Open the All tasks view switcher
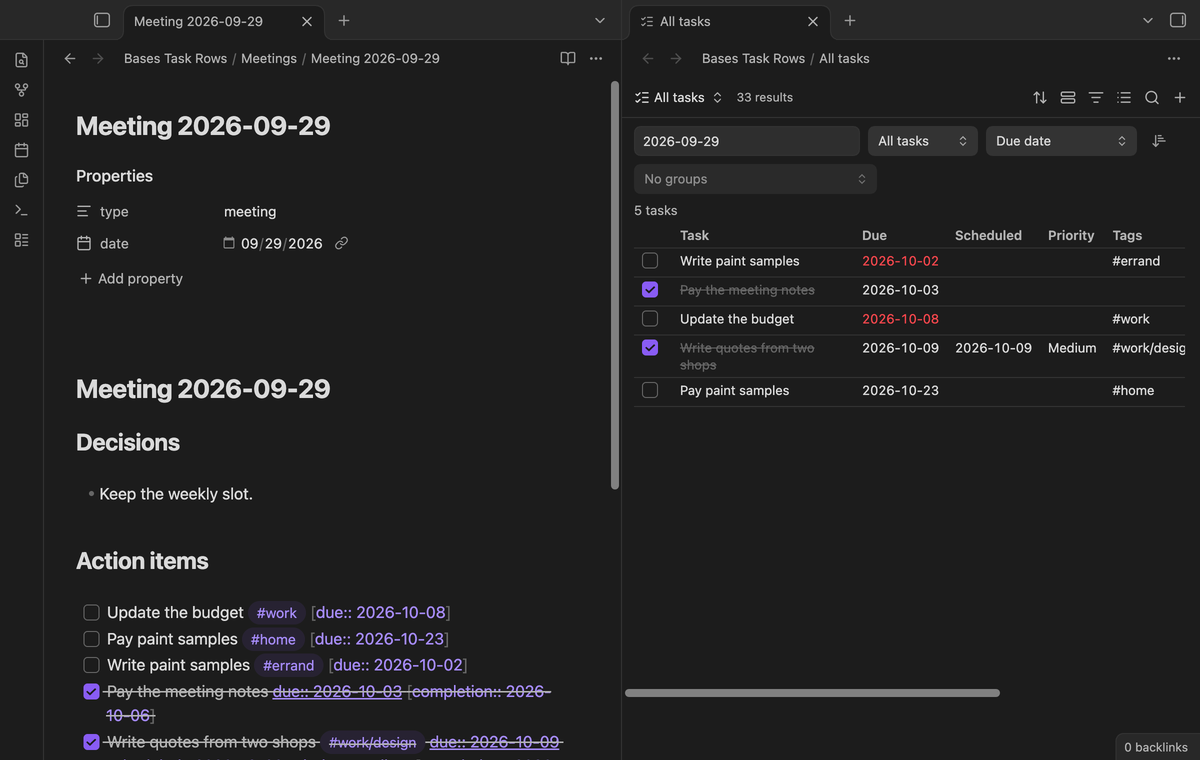The height and width of the screenshot is (760, 1200). coord(678,97)
